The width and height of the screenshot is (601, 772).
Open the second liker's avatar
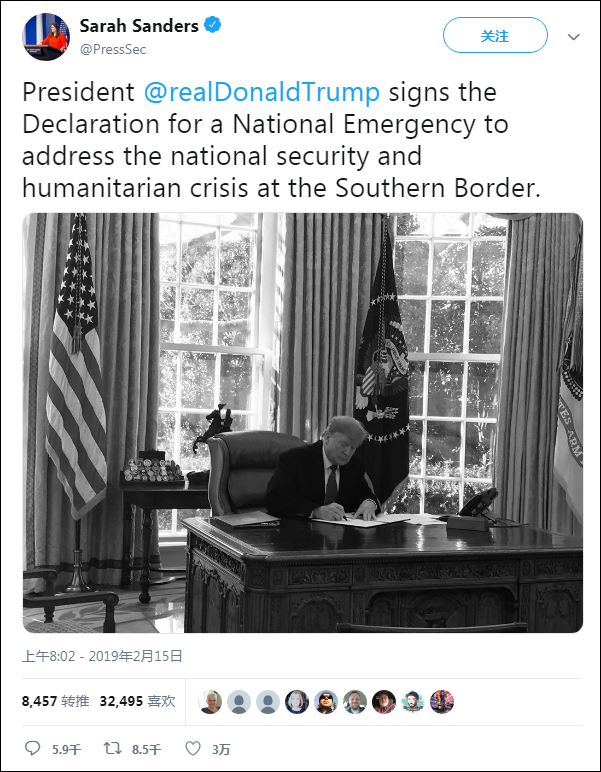pos(239,702)
